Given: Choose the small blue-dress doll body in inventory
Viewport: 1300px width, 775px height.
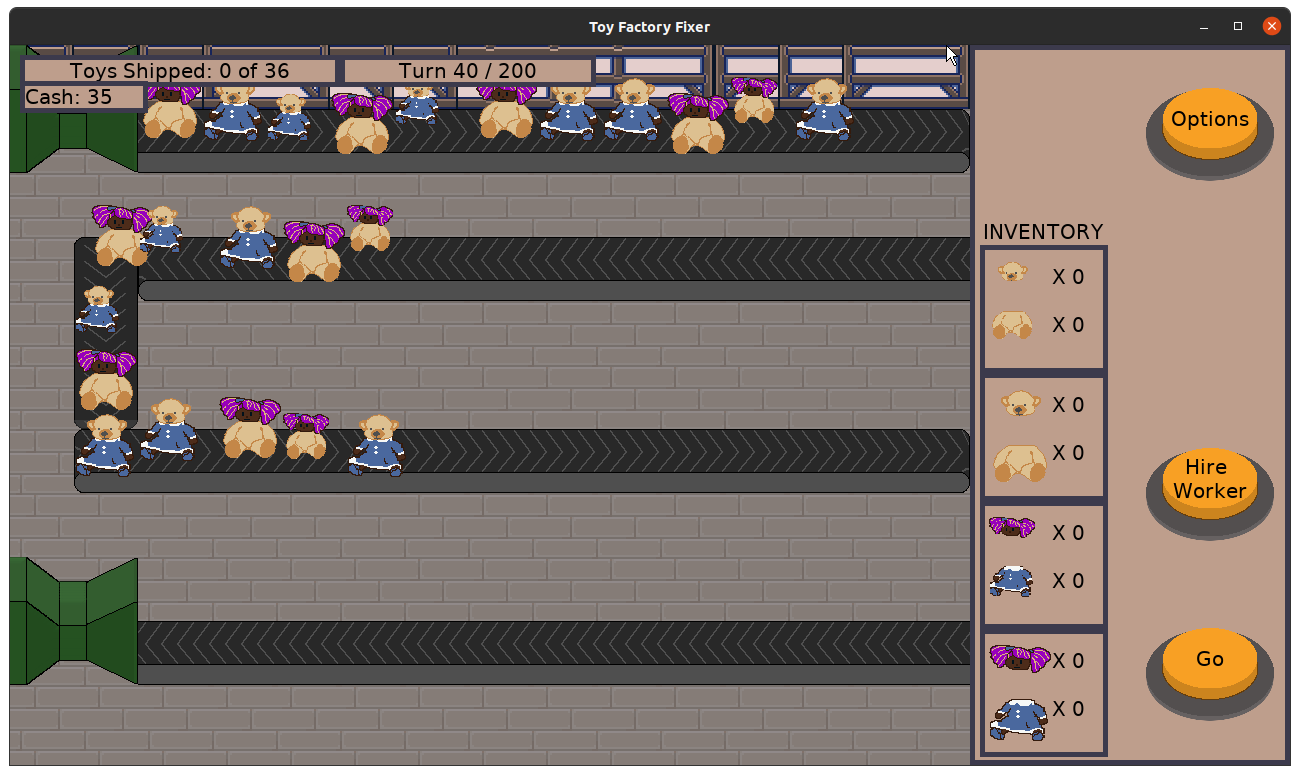Looking at the screenshot, I should click(x=1012, y=581).
